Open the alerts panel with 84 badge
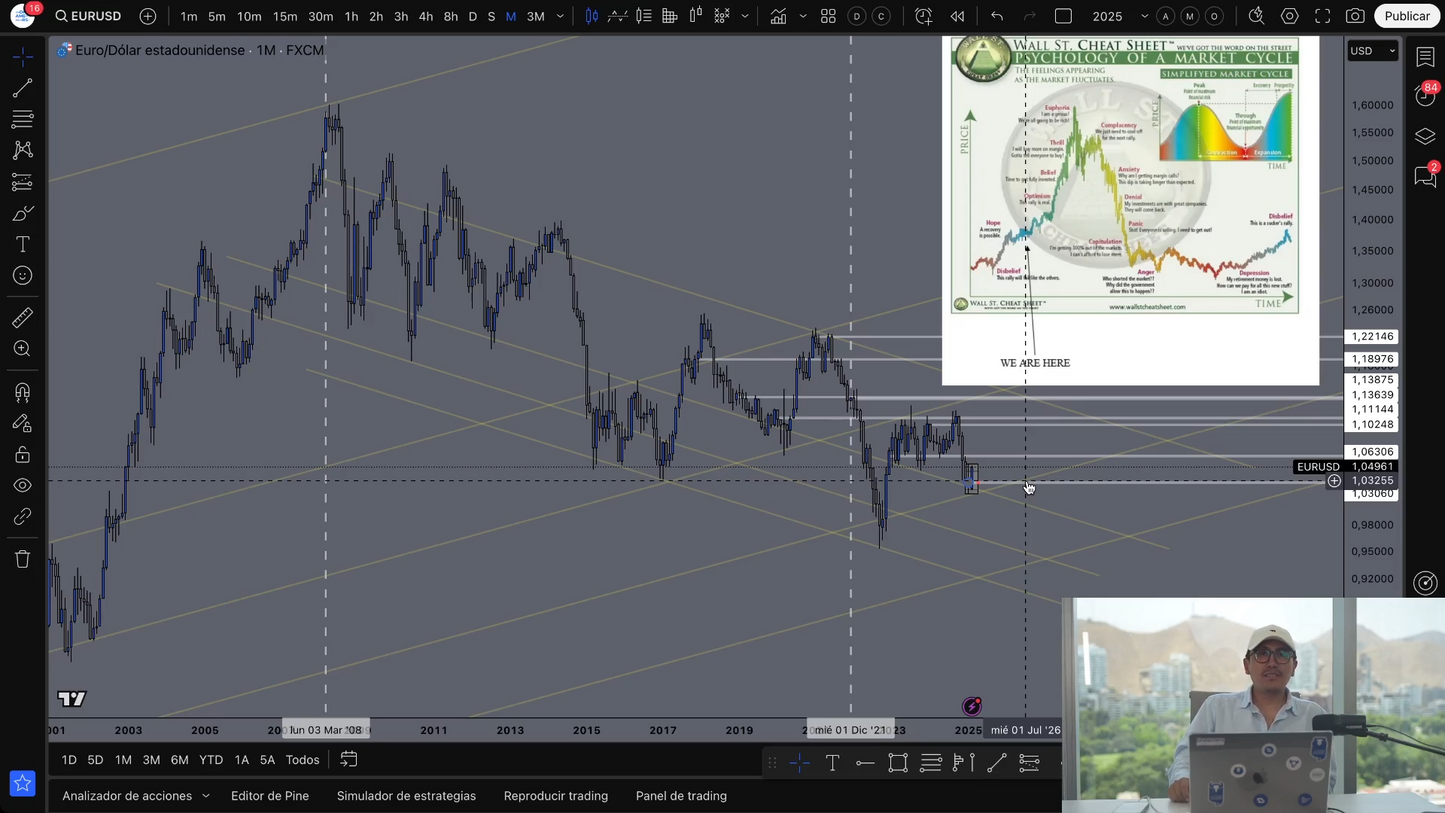The height and width of the screenshot is (813, 1445). (x=1425, y=96)
